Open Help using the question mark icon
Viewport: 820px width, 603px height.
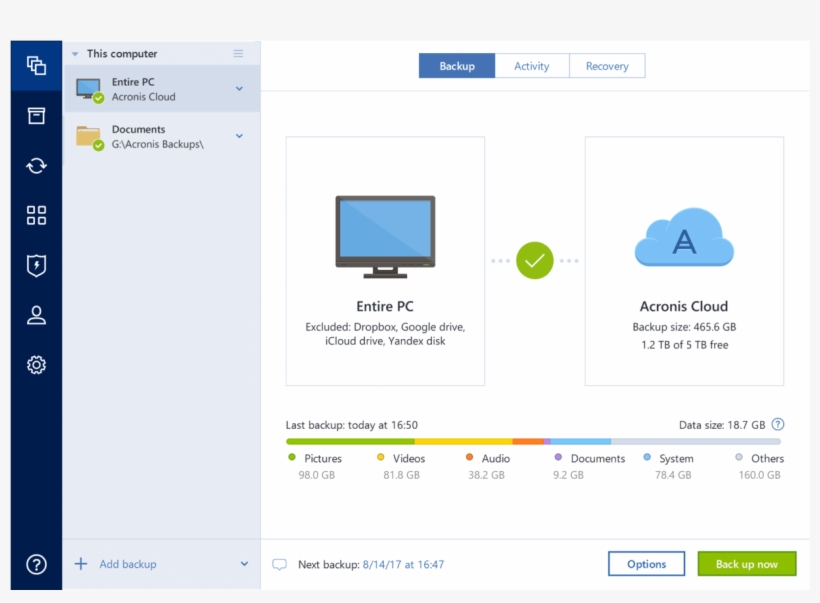pyautogui.click(x=36, y=563)
